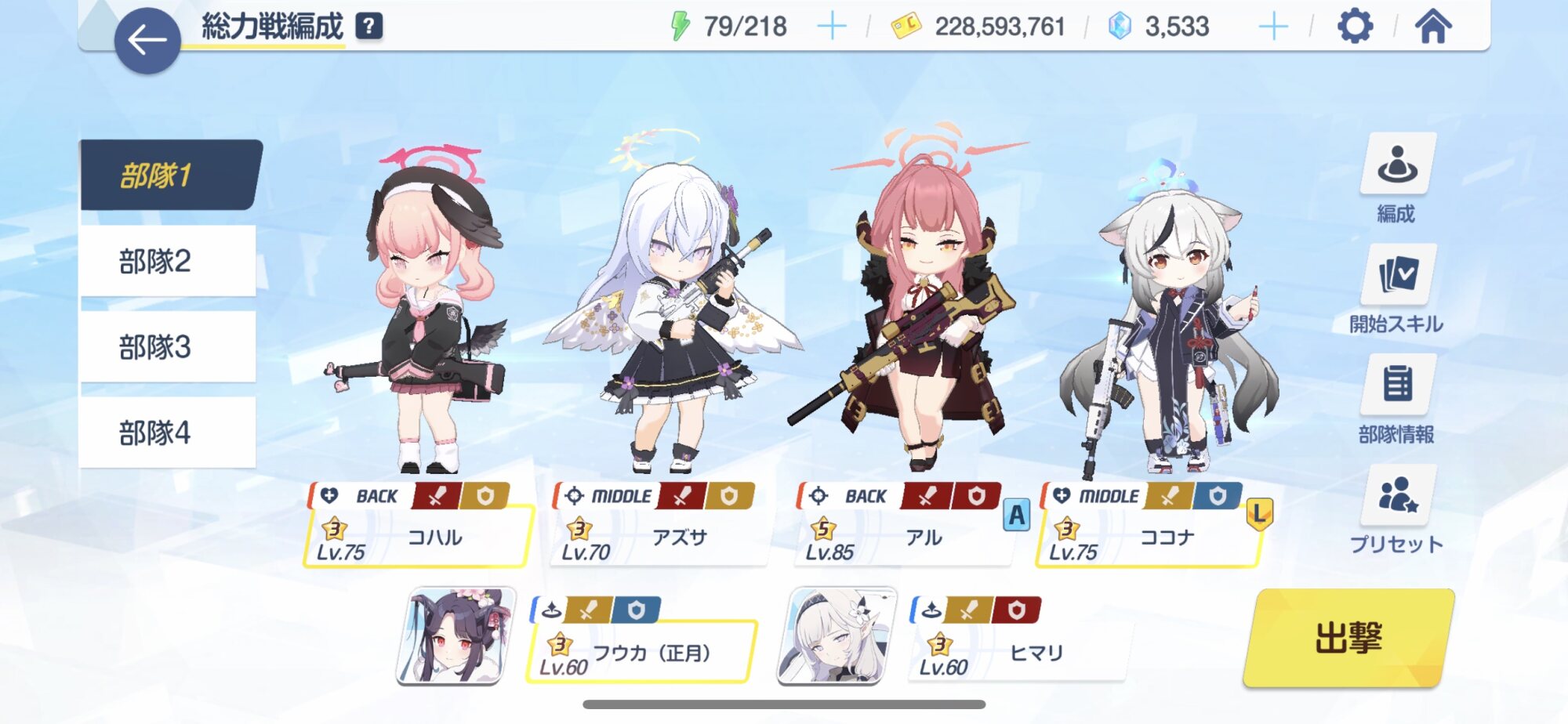
Task: Open the settings gear
Action: 1355,27
